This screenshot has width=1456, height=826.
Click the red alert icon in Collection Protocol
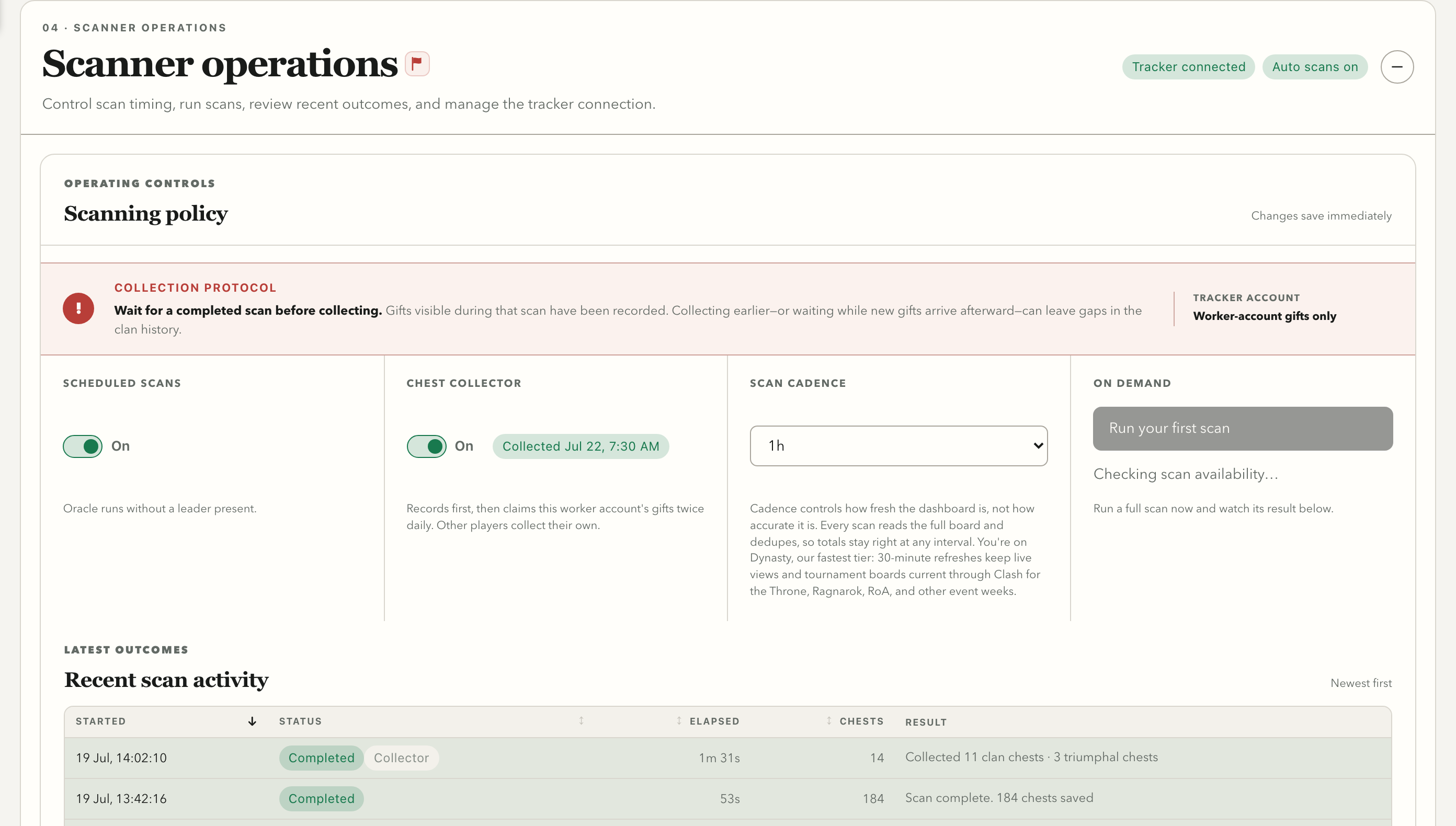(78, 308)
